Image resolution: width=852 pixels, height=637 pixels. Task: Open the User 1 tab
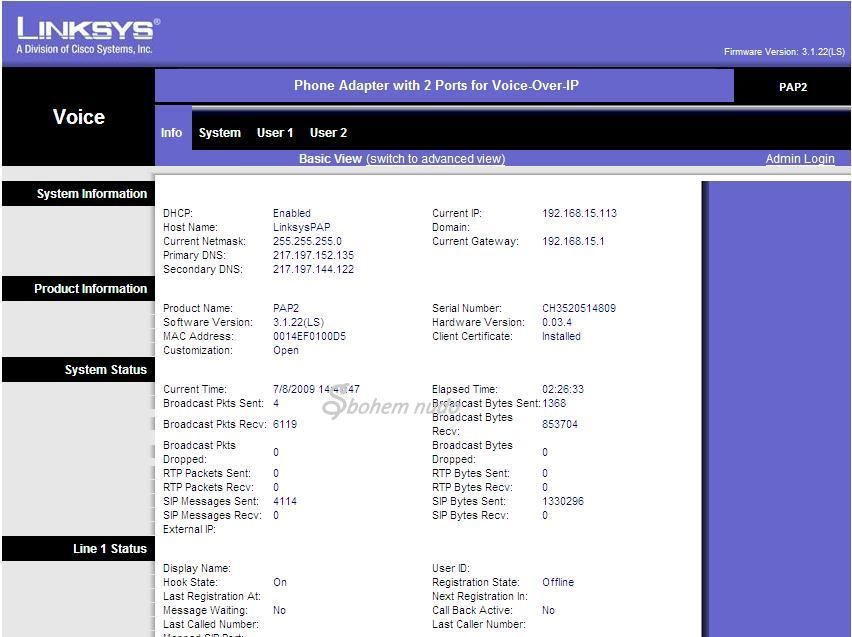(275, 132)
